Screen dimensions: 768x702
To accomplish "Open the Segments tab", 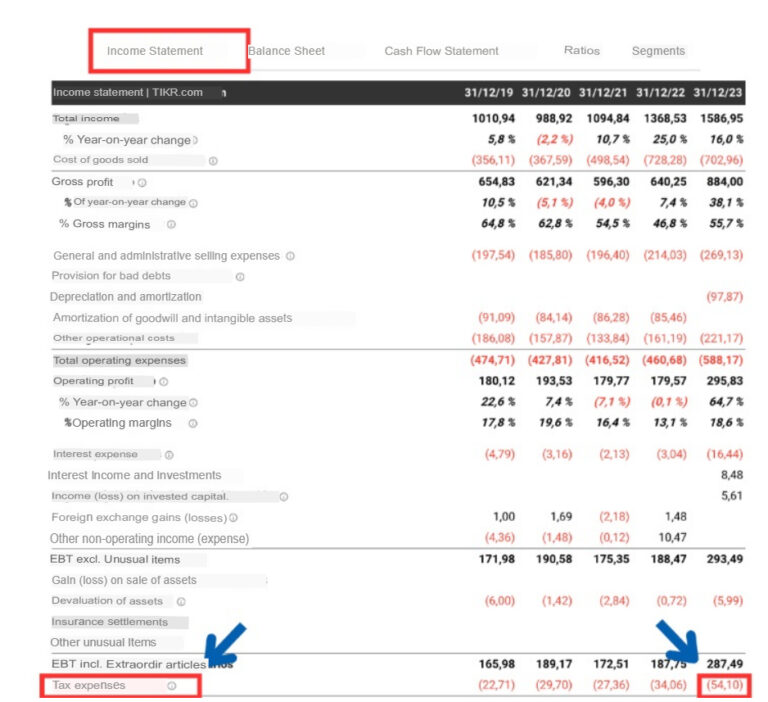I will [658, 51].
